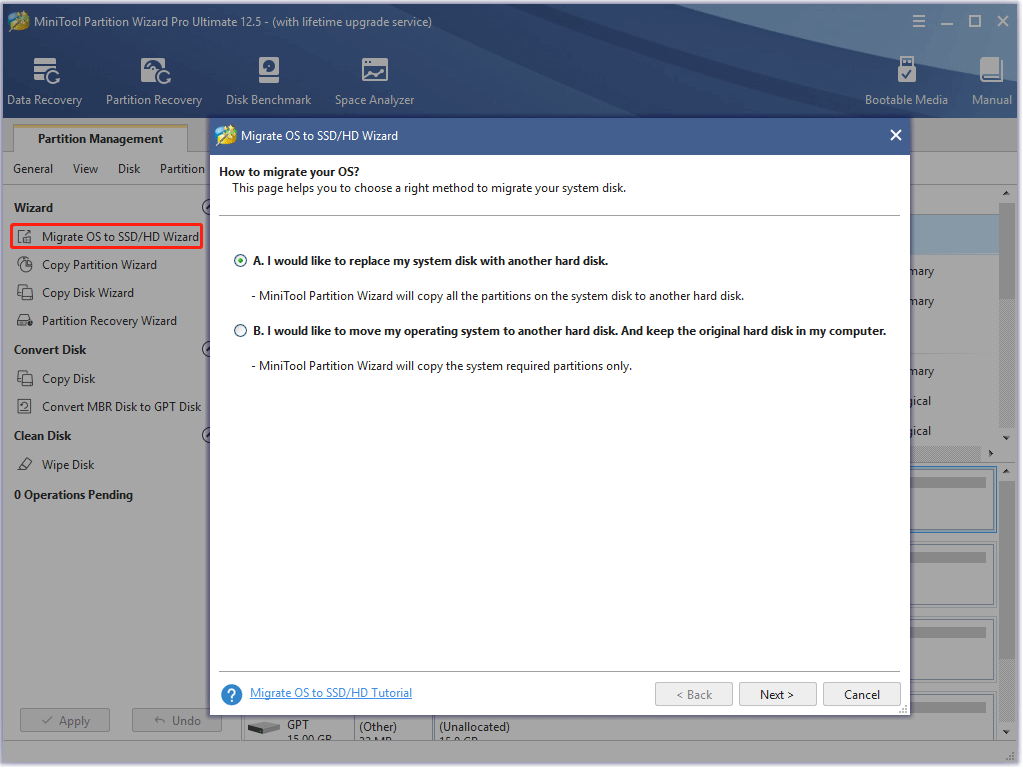Click MiniTool logo in wizard title
This screenshot has width=1023, height=768.
226,136
